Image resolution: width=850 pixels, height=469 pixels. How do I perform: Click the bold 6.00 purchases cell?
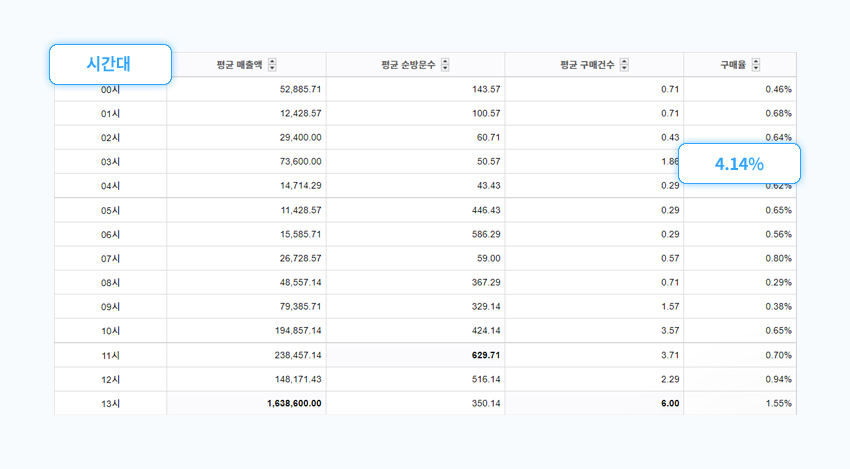669,403
